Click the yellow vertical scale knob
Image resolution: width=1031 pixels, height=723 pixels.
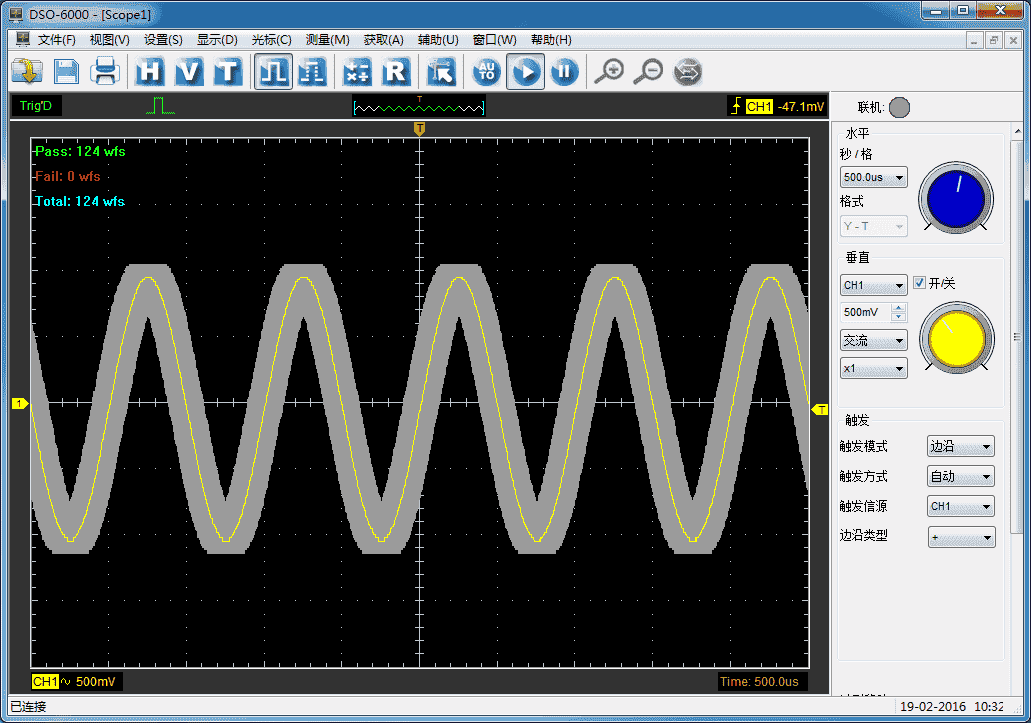tap(957, 340)
